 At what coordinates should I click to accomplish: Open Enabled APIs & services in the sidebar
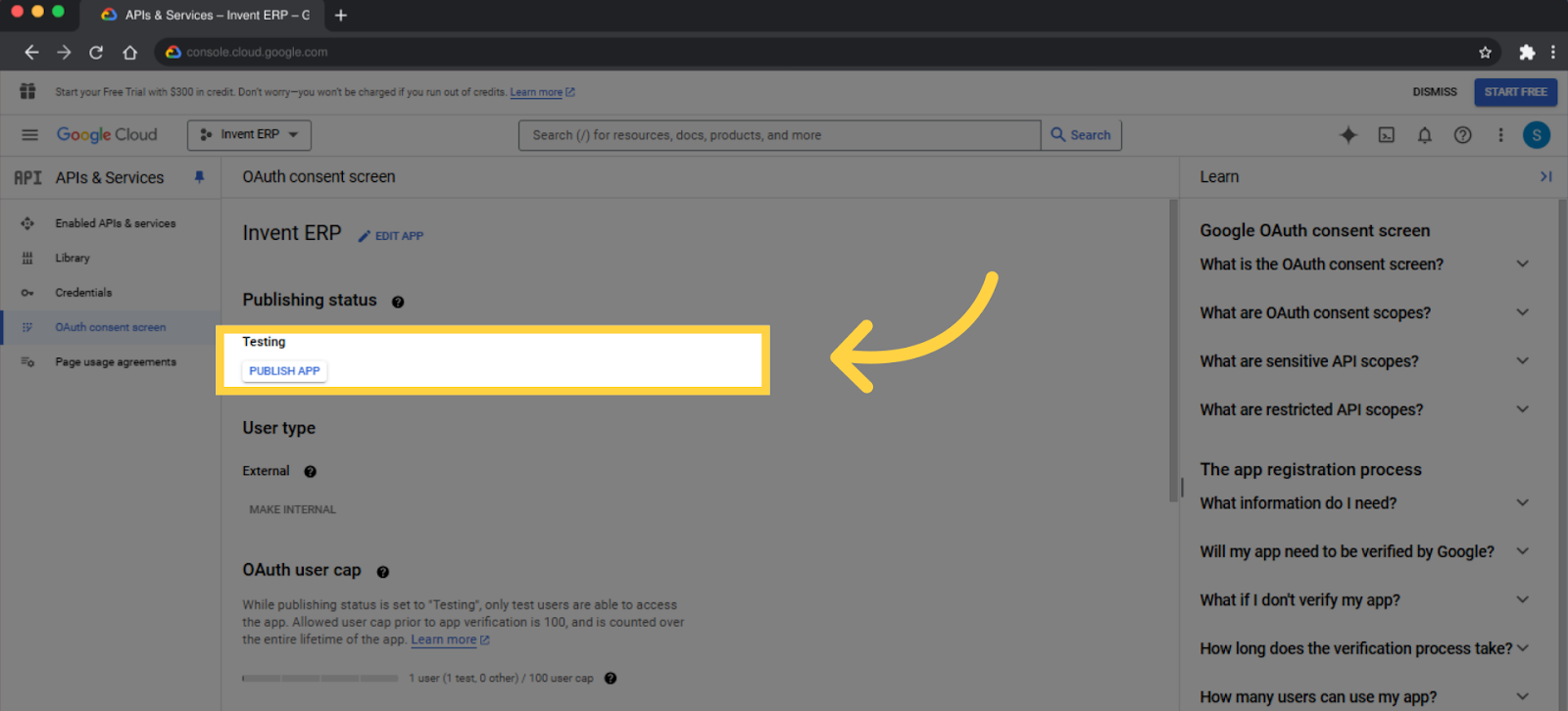[x=111, y=223]
